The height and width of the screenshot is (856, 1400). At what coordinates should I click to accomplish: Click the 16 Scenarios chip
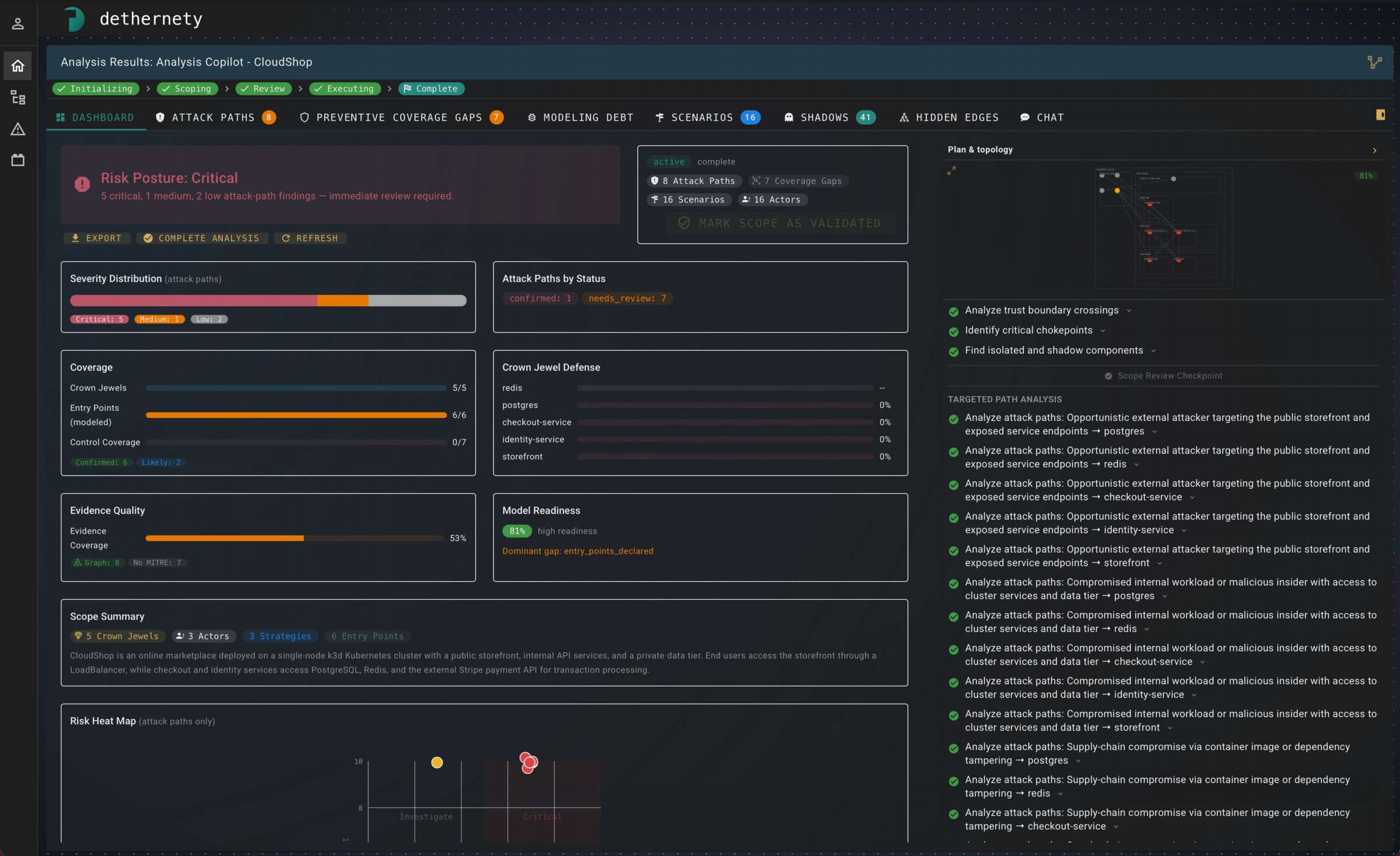pyautogui.click(x=688, y=200)
